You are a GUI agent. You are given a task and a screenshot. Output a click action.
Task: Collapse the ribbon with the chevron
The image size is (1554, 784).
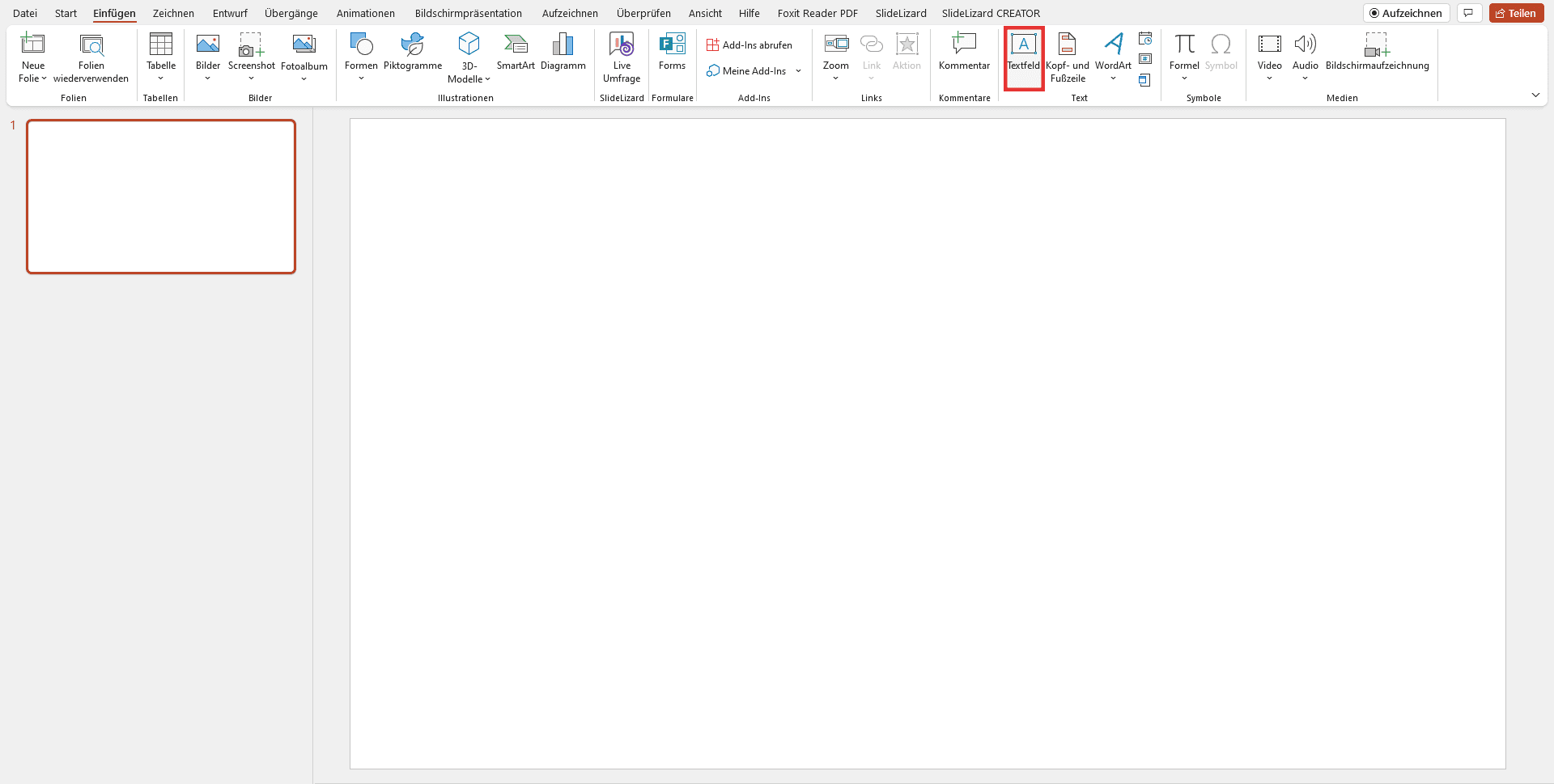1535,95
